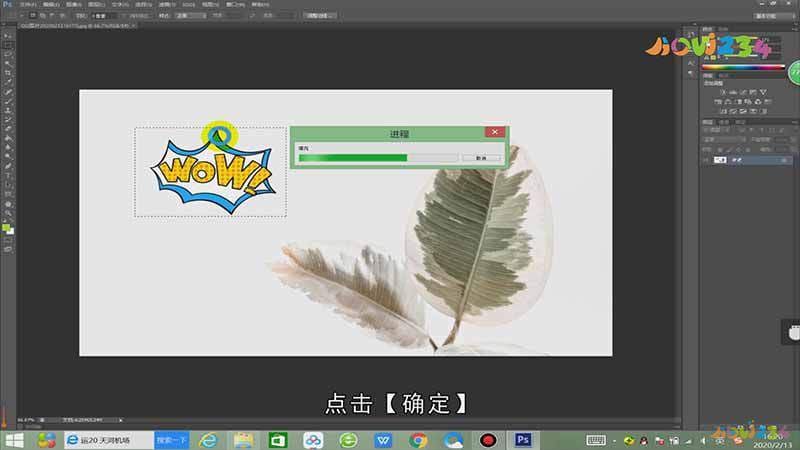Screen dimensions: 800x450
Task: Click the color spectrum ramp in Color panel
Action: point(743,67)
